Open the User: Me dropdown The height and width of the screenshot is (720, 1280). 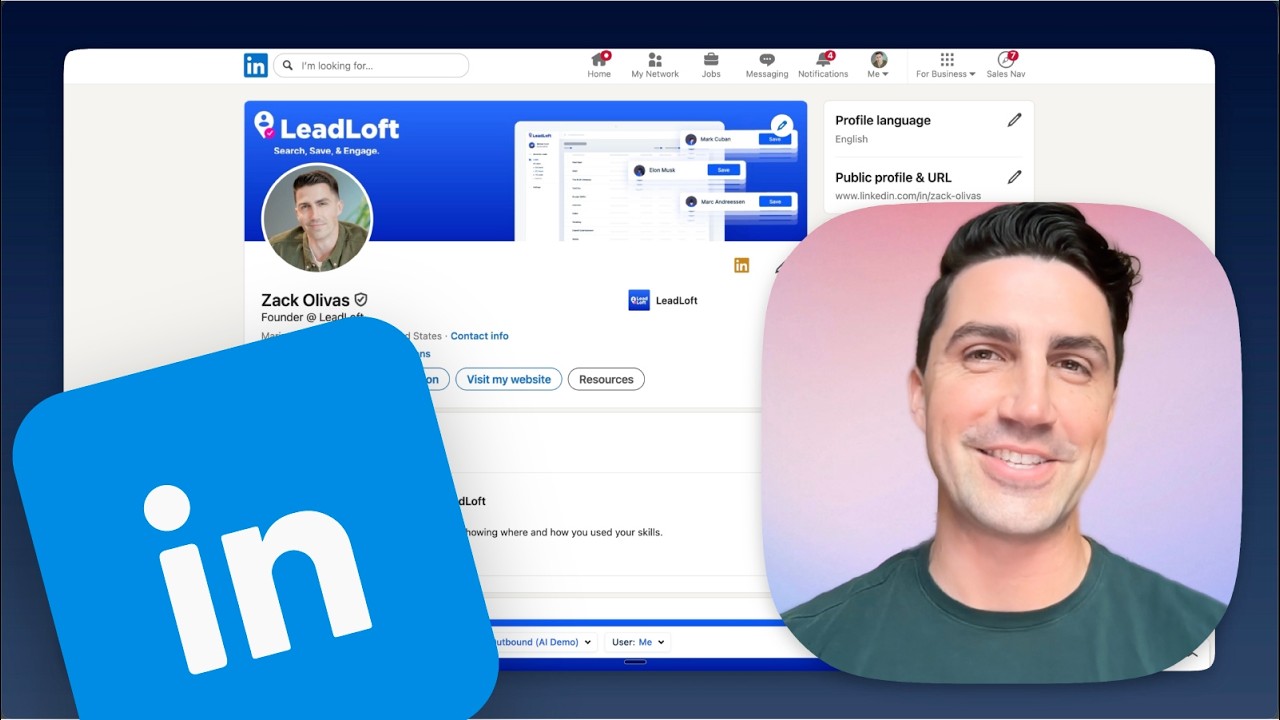(637, 642)
